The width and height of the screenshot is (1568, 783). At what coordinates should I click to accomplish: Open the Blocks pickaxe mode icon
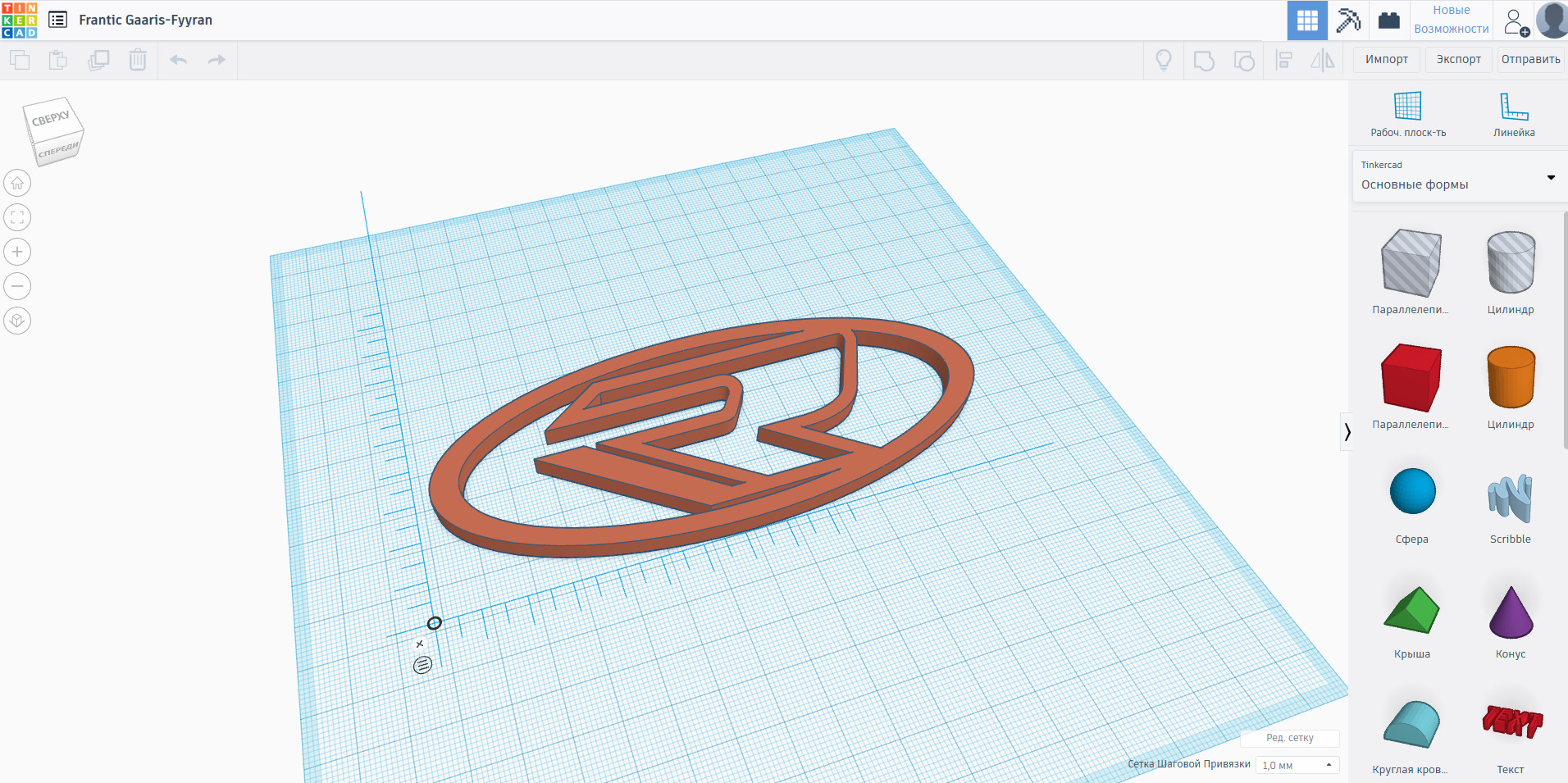[x=1348, y=20]
